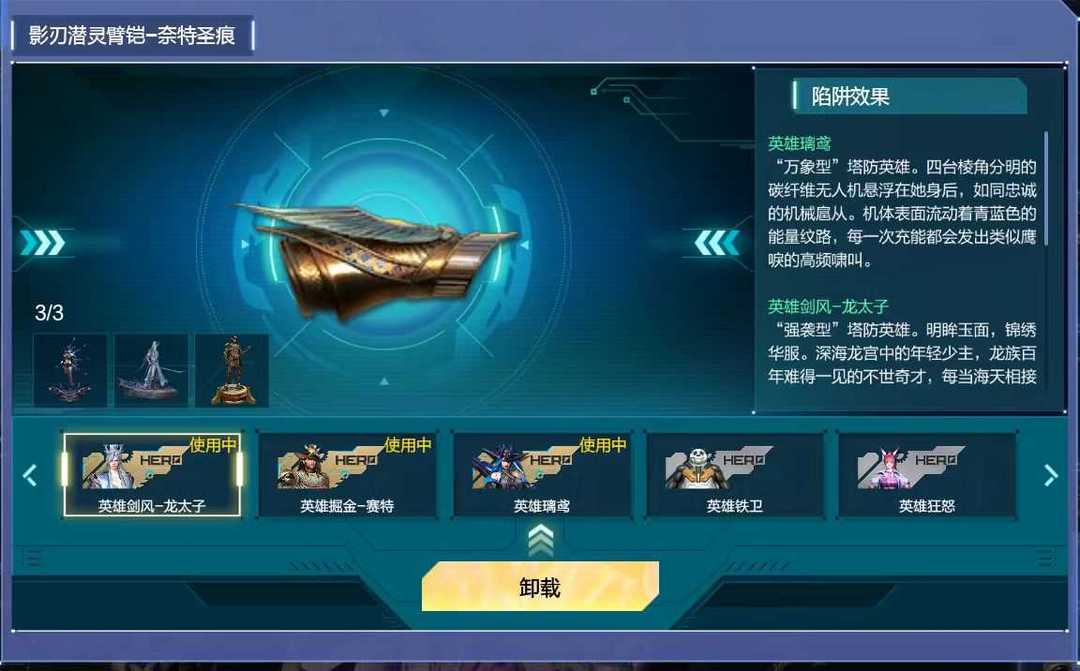
Task: Select the 英雄狂怒 hero card
Action: 927,474
